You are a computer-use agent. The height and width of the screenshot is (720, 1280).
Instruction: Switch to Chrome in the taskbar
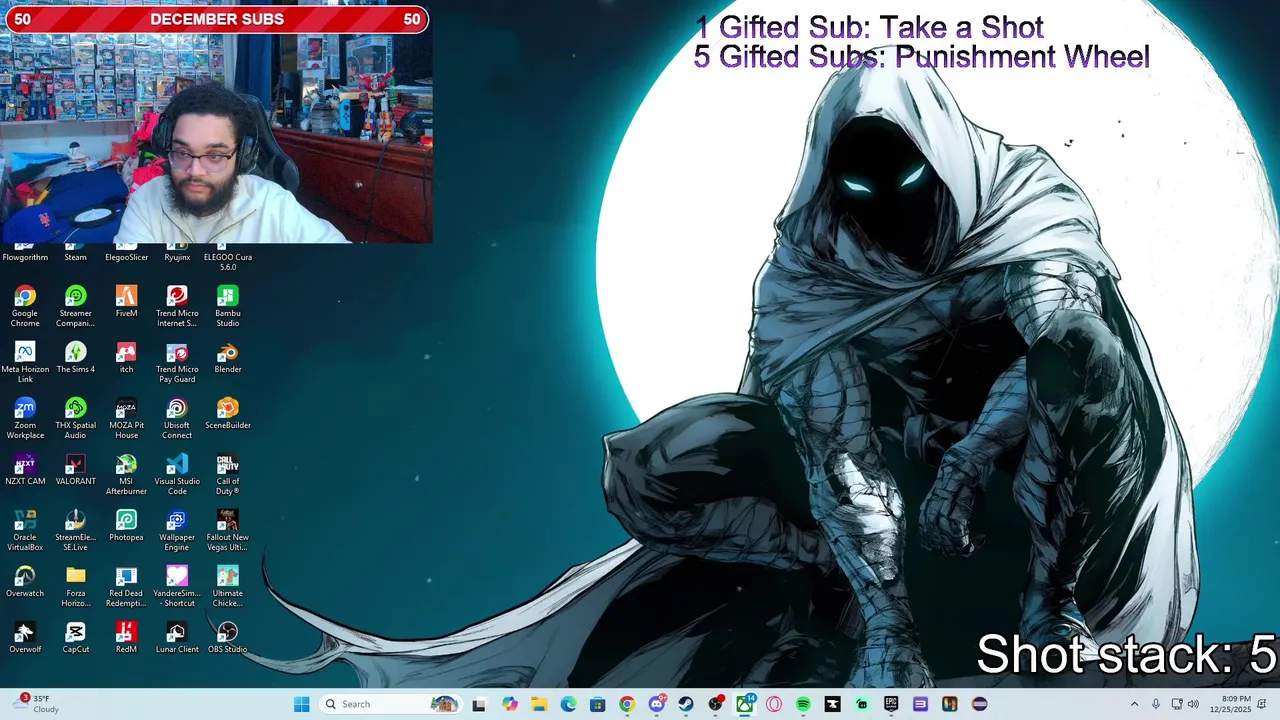627,704
